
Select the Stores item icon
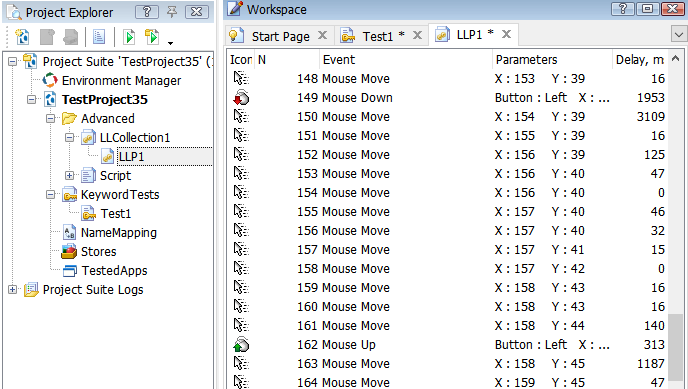tap(69, 251)
